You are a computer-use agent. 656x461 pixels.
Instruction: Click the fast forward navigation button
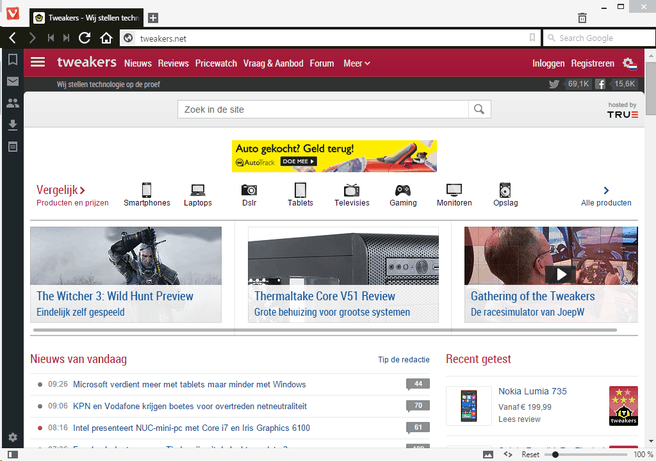pyautogui.click(x=66, y=38)
